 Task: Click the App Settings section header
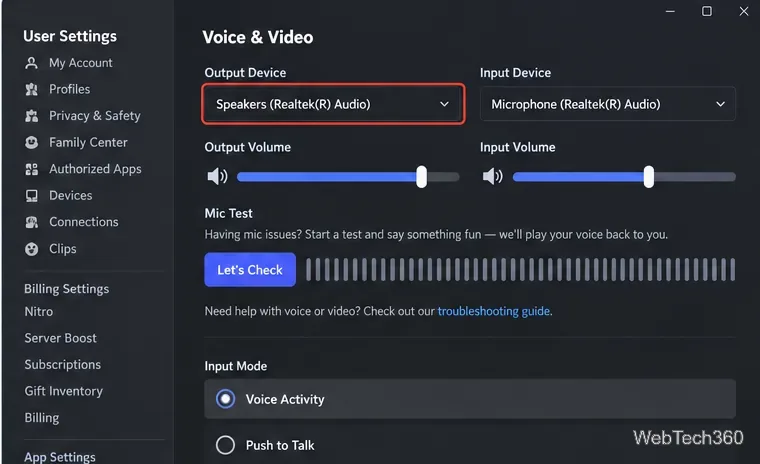(60, 457)
